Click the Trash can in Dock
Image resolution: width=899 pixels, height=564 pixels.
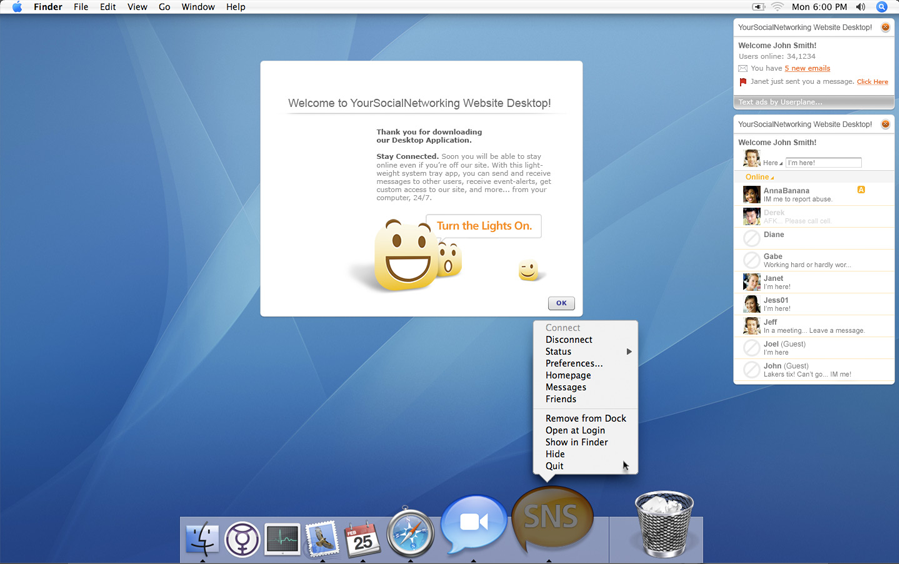[663, 524]
